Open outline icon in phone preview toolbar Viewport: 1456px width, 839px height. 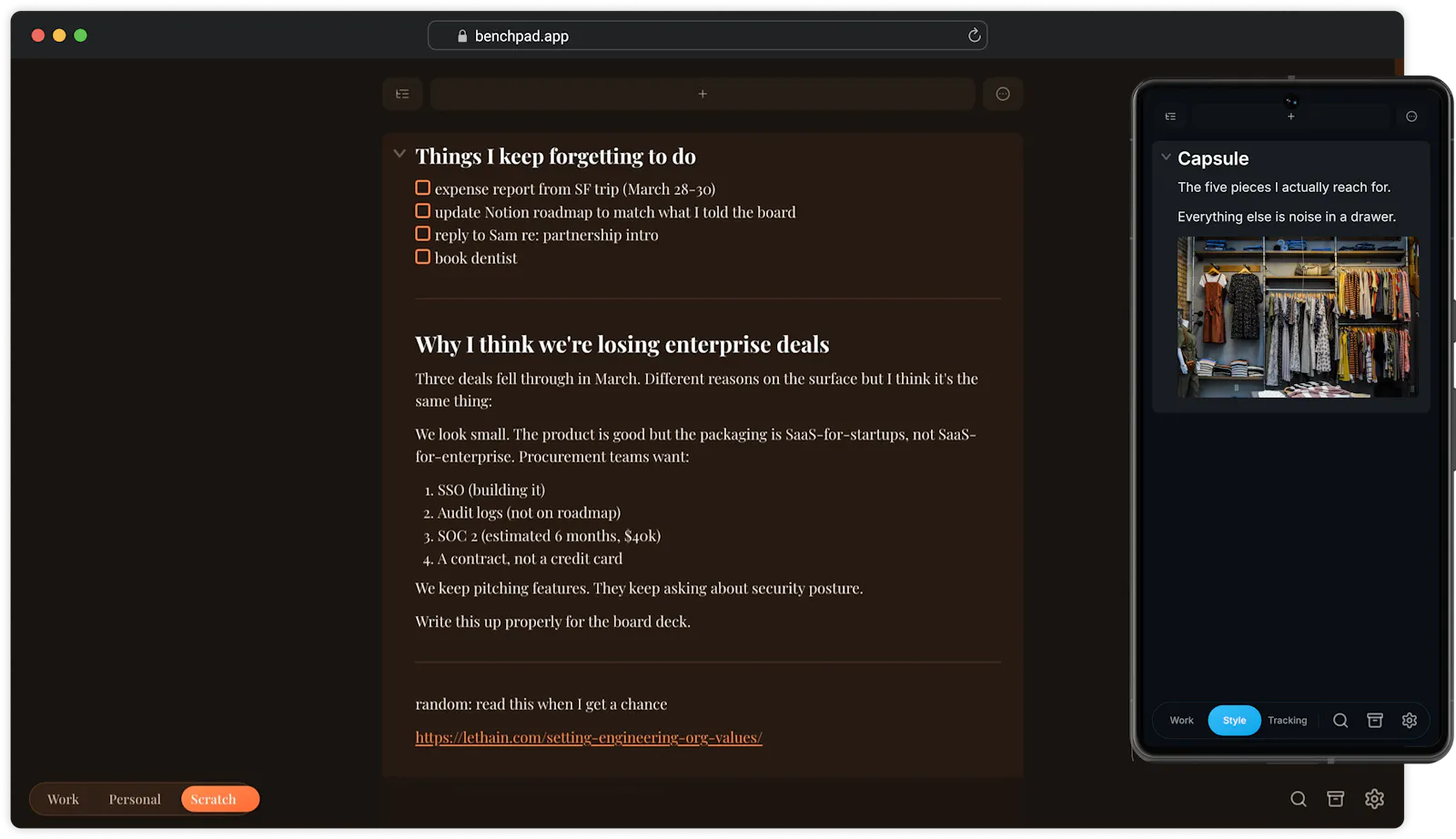click(x=1170, y=116)
